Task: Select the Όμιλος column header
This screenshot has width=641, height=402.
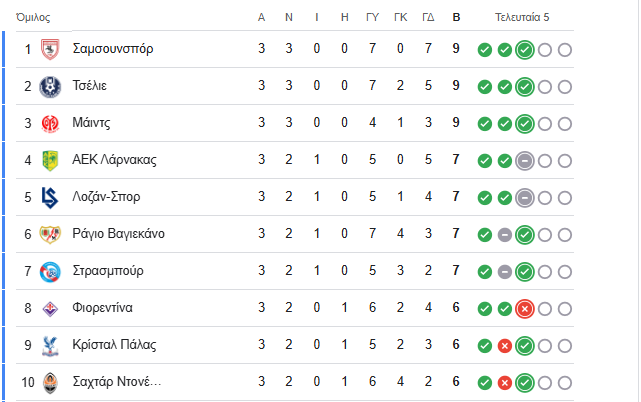Action: tap(33, 17)
